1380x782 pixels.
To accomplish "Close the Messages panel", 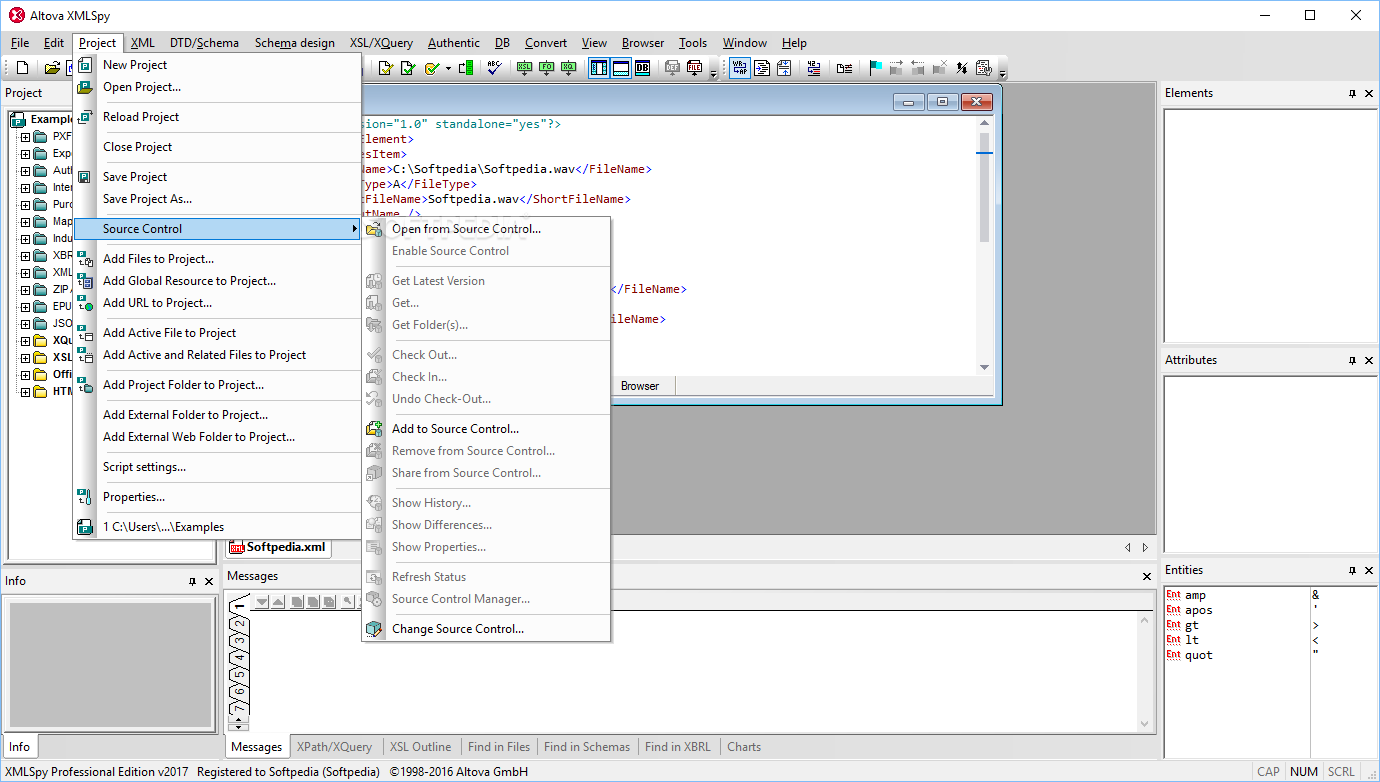I will tap(1147, 577).
